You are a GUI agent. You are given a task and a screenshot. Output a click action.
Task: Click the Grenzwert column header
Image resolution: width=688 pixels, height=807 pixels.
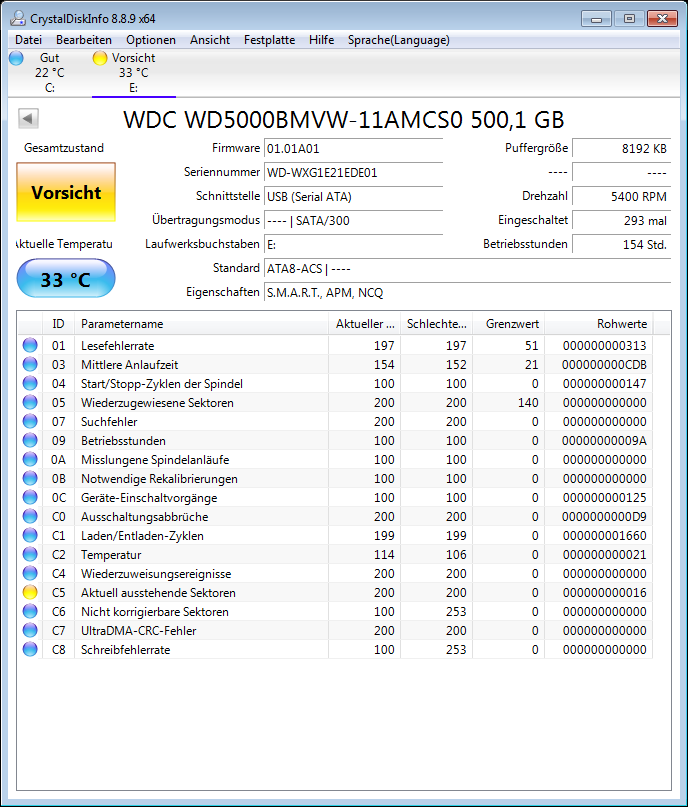pyautogui.click(x=509, y=324)
